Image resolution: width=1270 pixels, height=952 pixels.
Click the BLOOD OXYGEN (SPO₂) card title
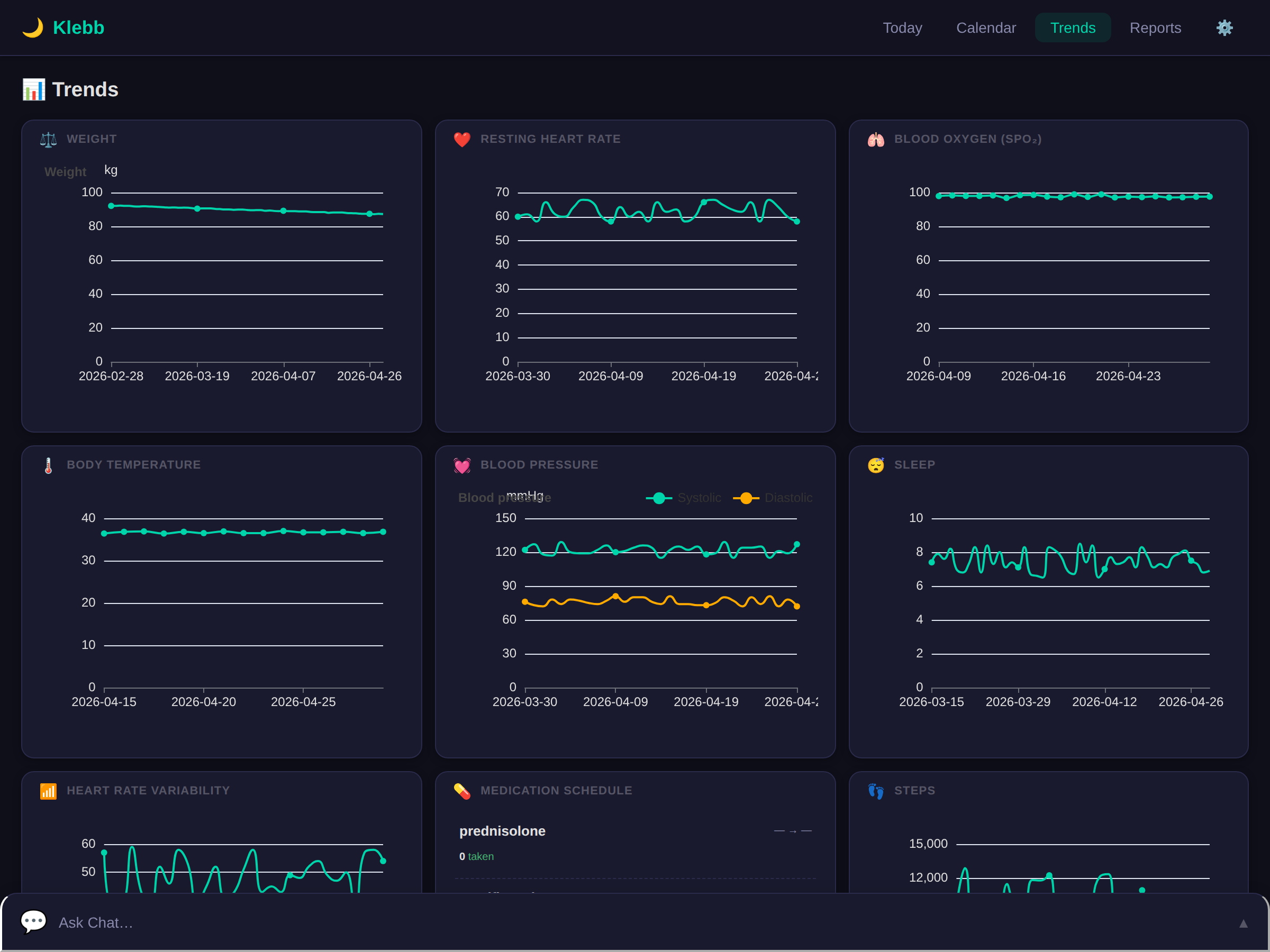[x=968, y=139]
